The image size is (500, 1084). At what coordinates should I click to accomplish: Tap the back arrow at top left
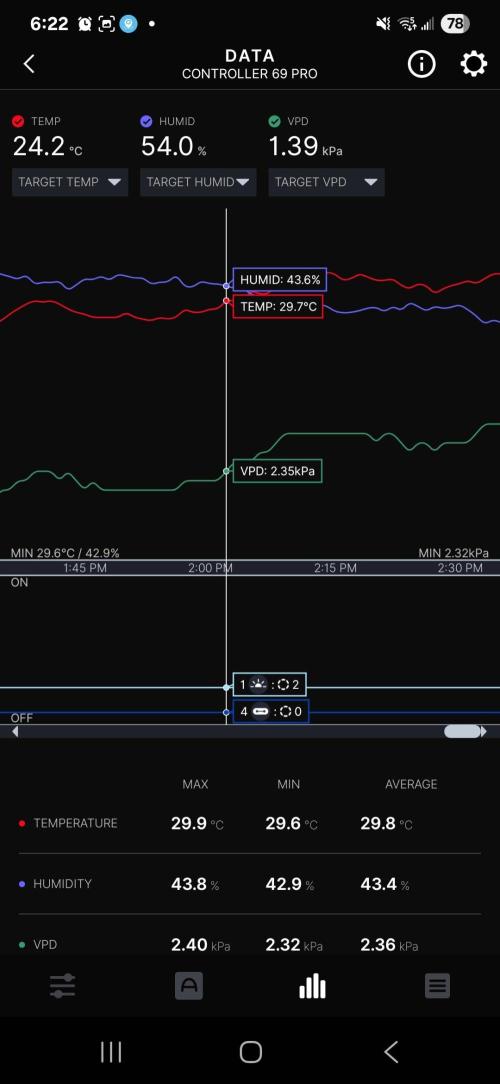point(28,64)
